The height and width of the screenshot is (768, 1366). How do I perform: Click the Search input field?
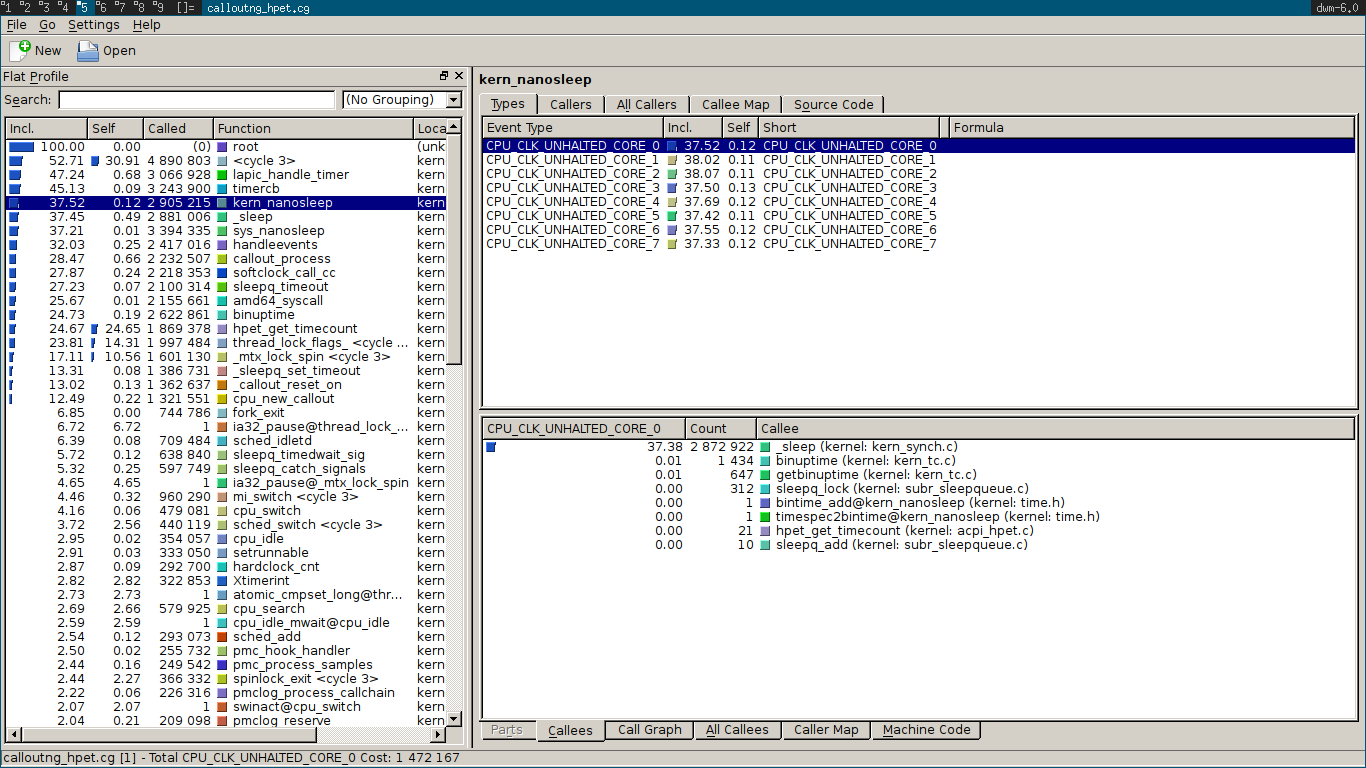[197, 100]
